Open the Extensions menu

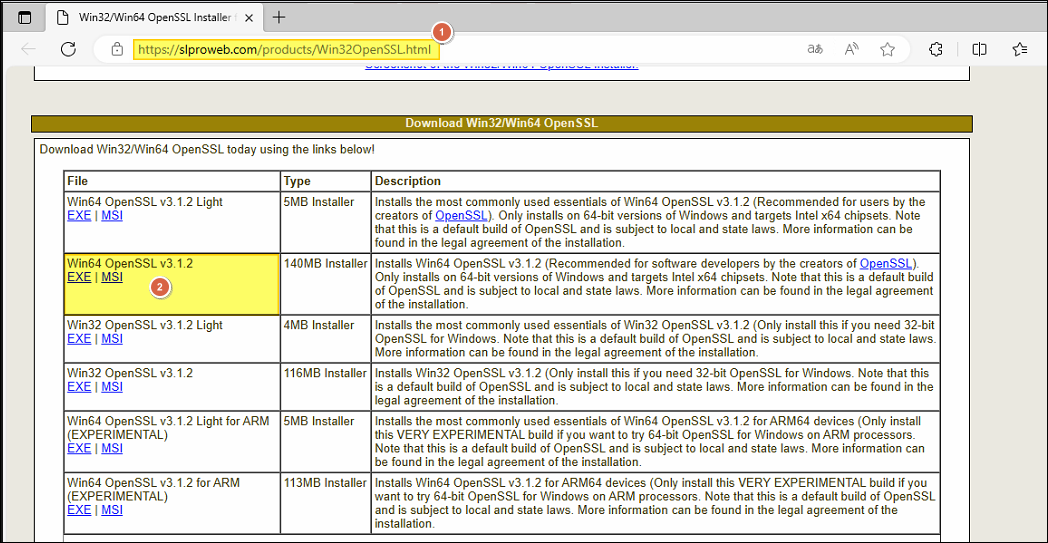936,49
